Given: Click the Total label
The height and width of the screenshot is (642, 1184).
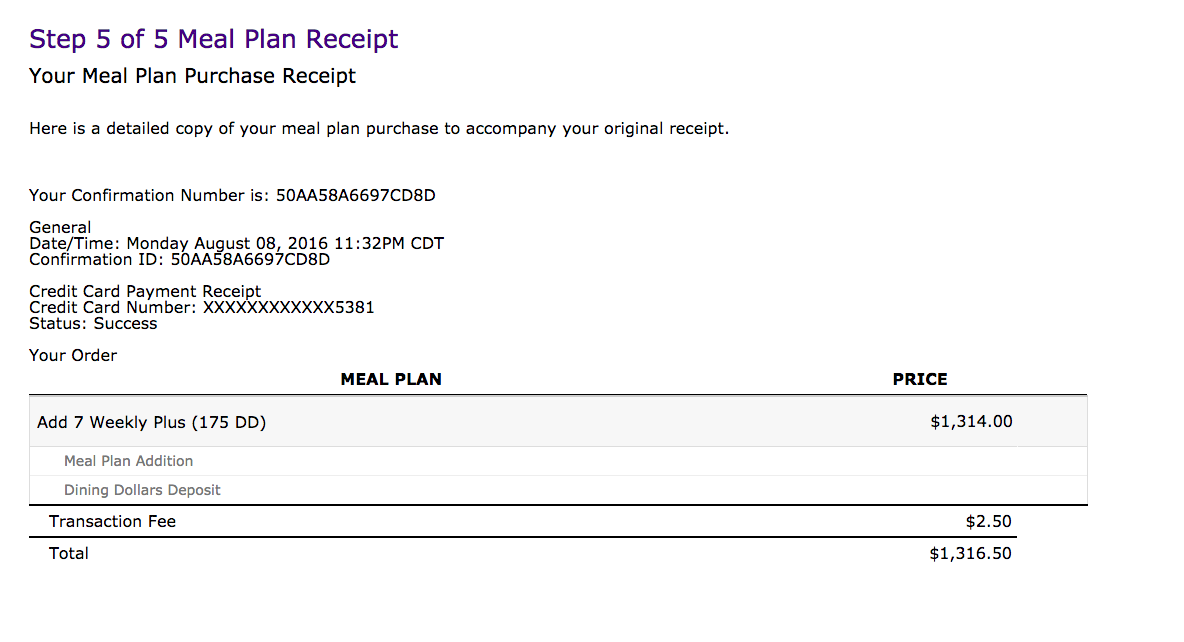Looking at the screenshot, I should 69,554.
